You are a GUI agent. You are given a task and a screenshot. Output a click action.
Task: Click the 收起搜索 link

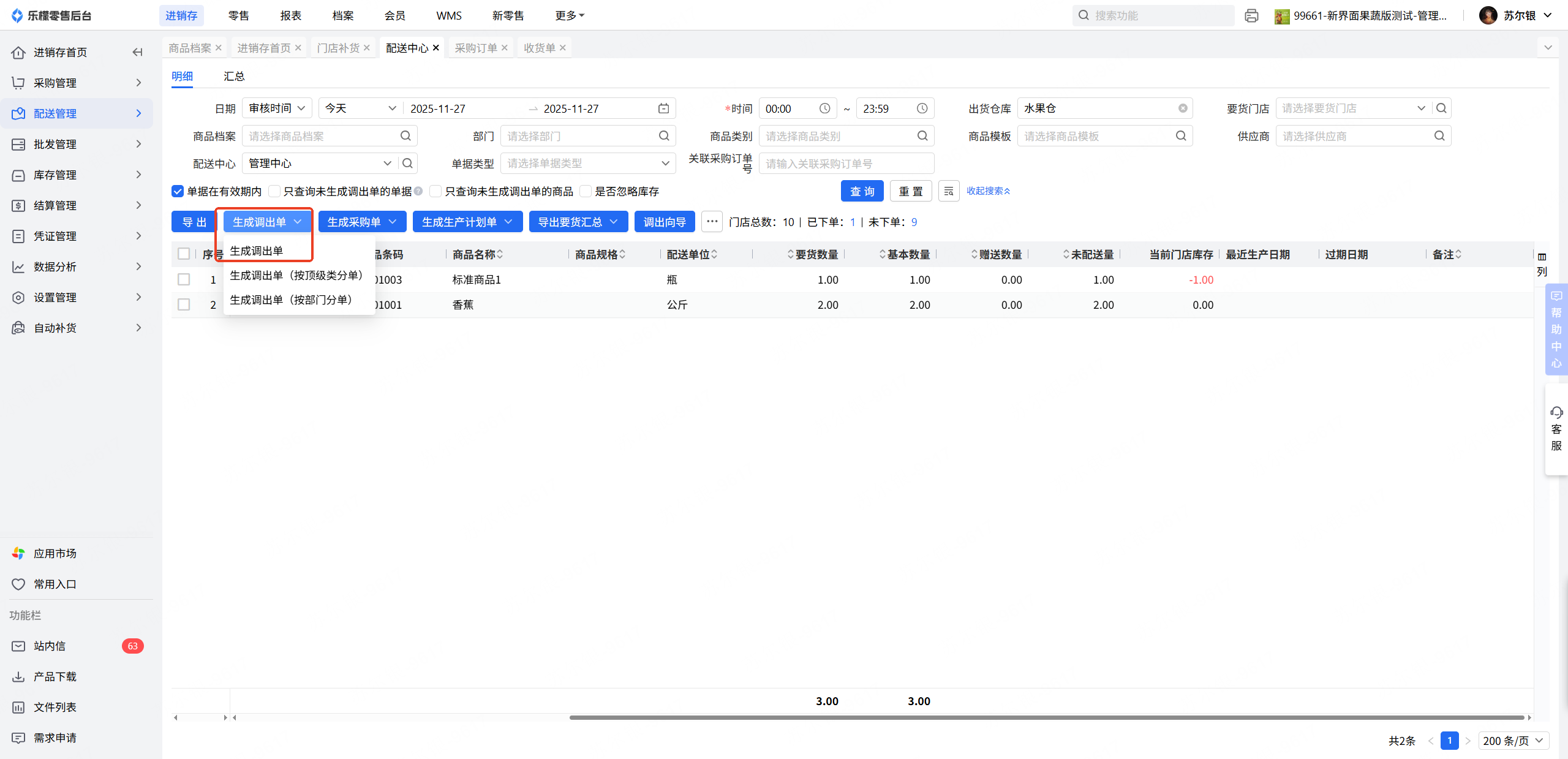[987, 191]
